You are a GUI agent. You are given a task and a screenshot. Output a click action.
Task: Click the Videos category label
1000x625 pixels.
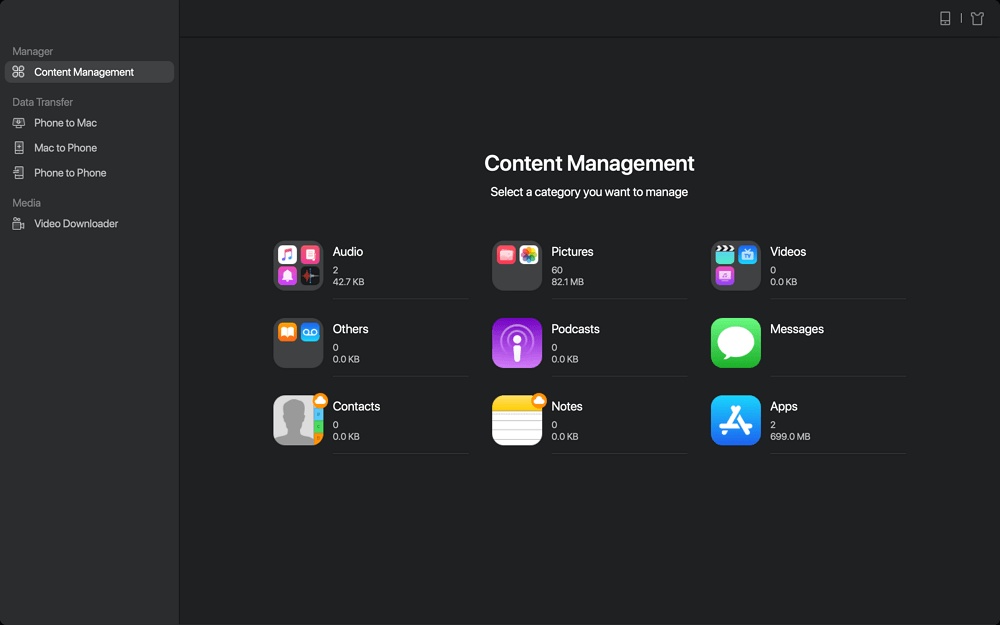[x=788, y=252]
